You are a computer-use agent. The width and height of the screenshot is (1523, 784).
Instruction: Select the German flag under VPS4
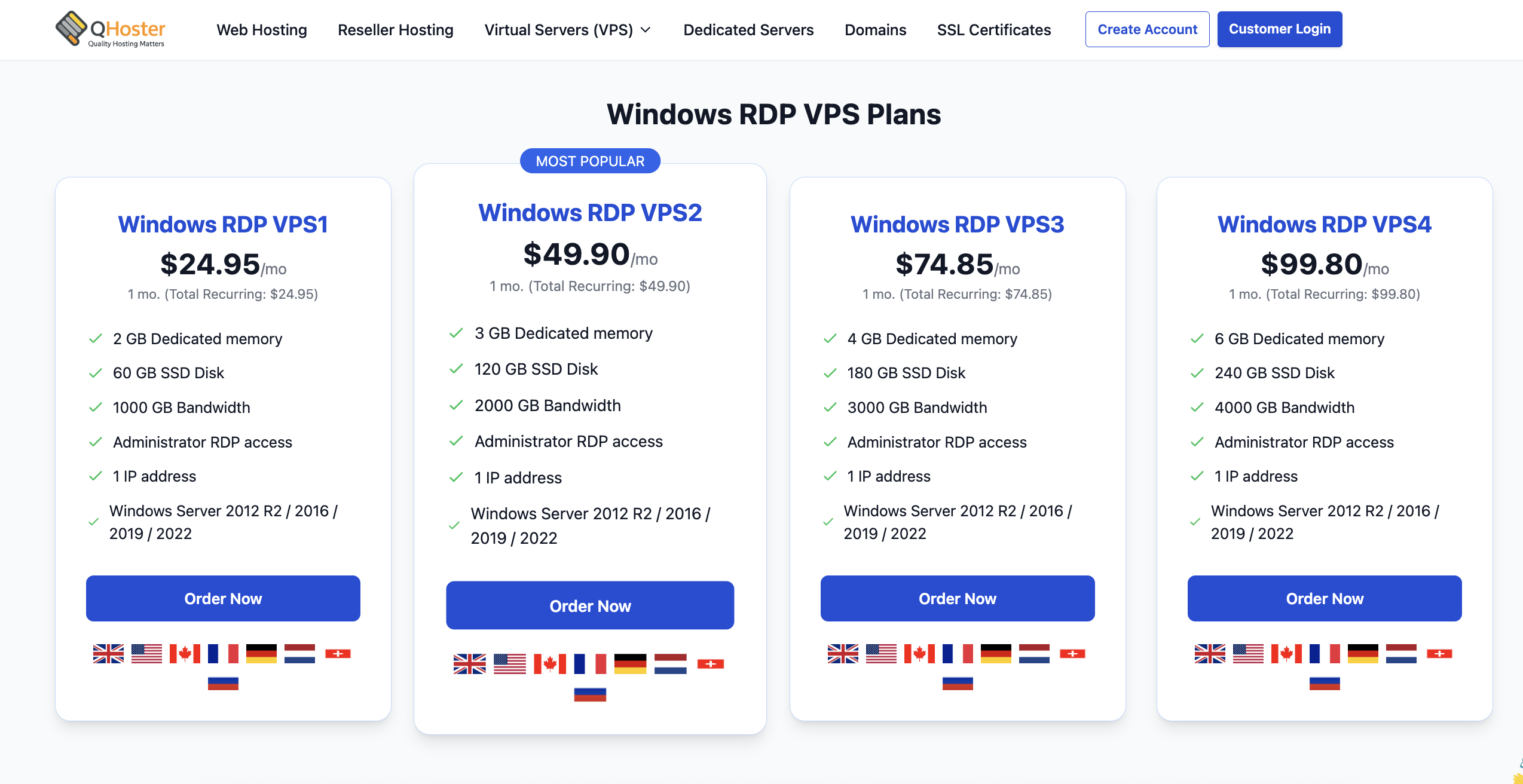[x=1363, y=654]
